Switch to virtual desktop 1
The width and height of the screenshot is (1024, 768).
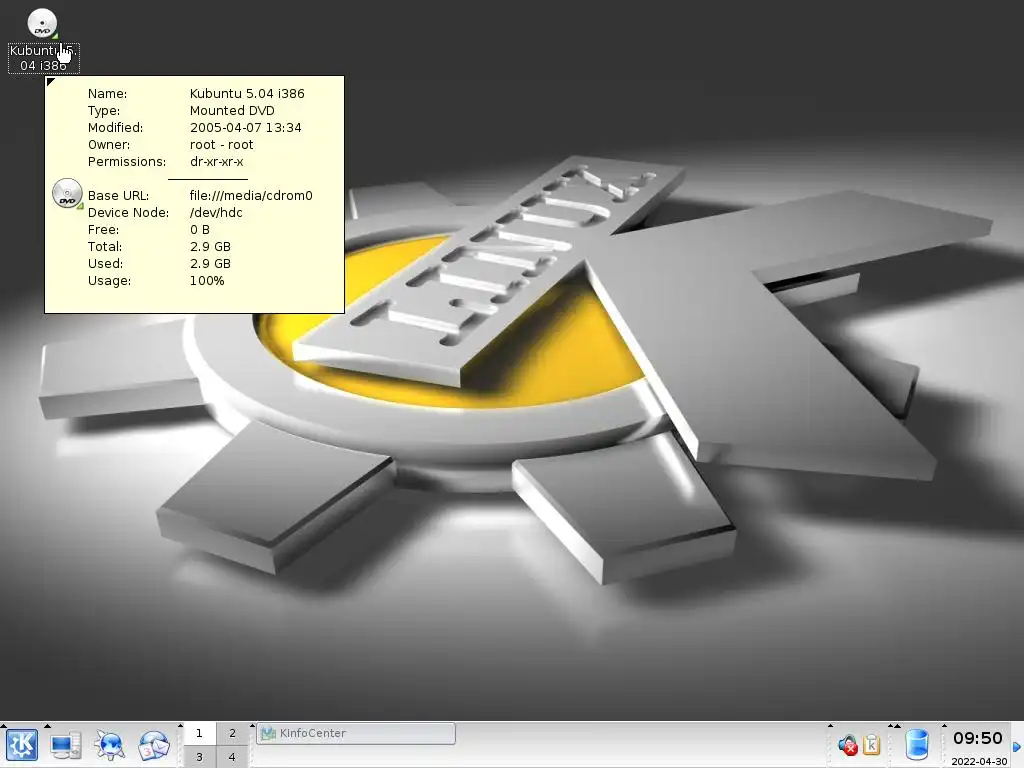[199, 733]
